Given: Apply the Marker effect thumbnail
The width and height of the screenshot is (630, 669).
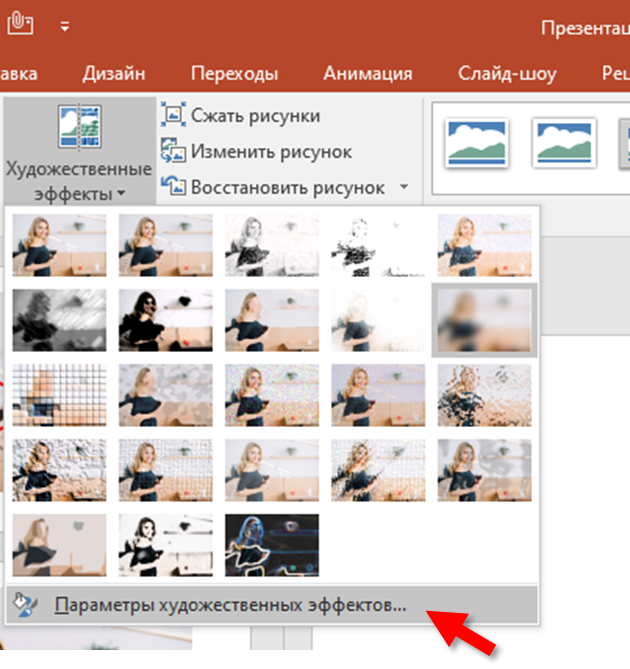Looking at the screenshot, I should [x=165, y=245].
